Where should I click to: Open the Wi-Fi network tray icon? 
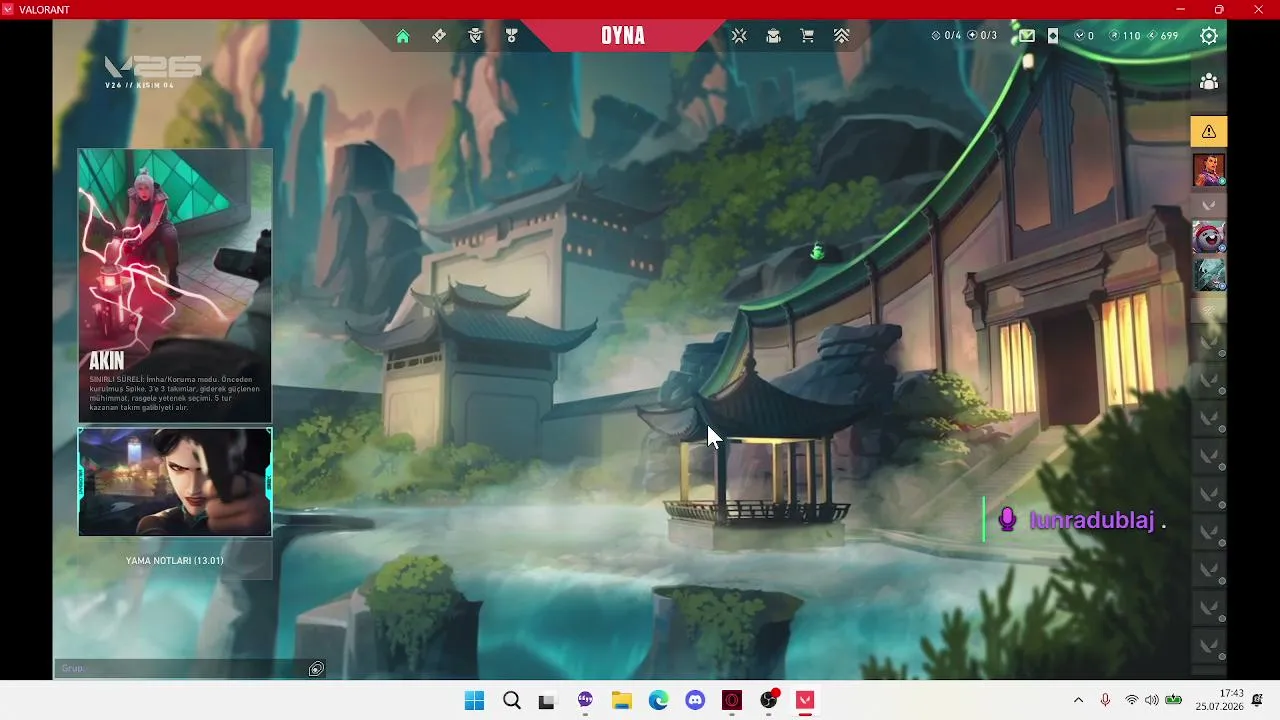[1131, 700]
